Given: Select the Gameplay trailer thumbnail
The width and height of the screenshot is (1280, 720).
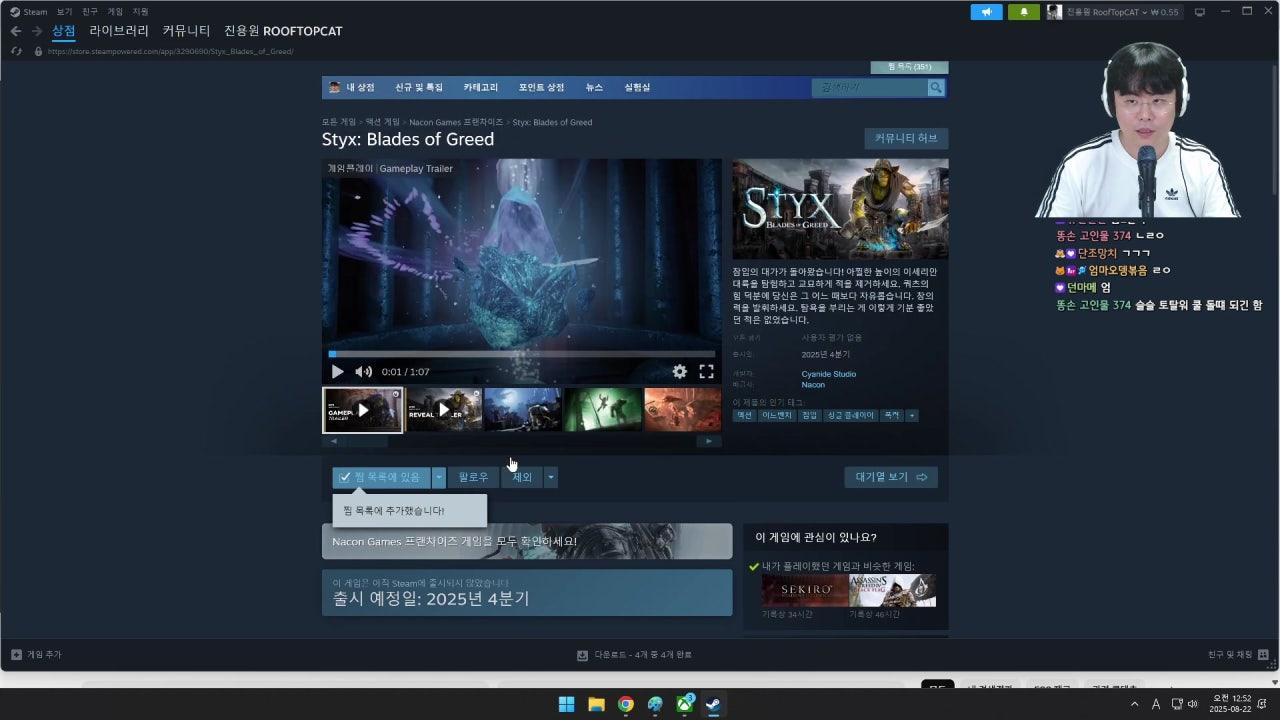Looking at the screenshot, I should [x=362, y=410].
